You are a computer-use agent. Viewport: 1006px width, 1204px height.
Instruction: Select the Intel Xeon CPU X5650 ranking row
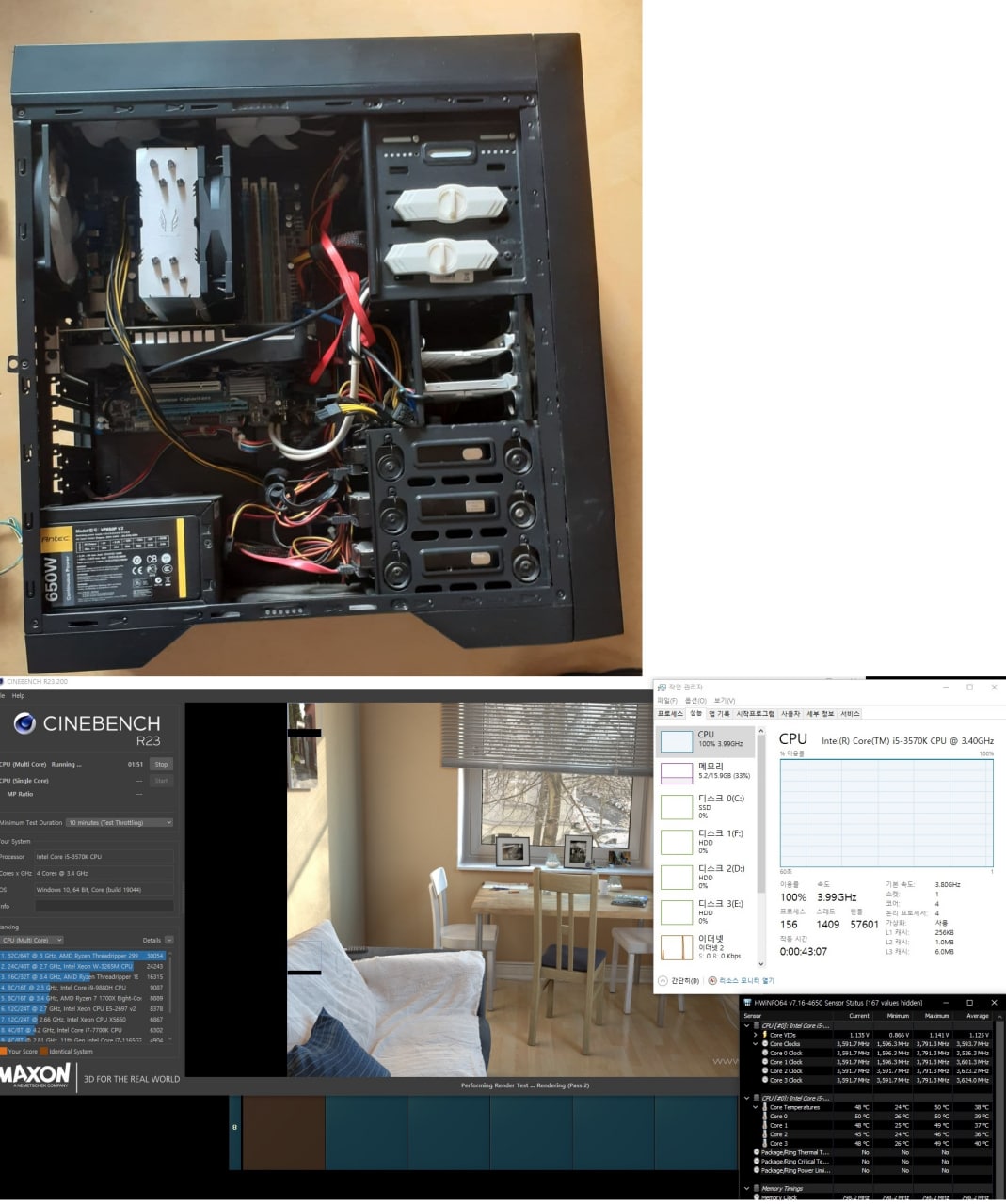(x=83, y=1020)
